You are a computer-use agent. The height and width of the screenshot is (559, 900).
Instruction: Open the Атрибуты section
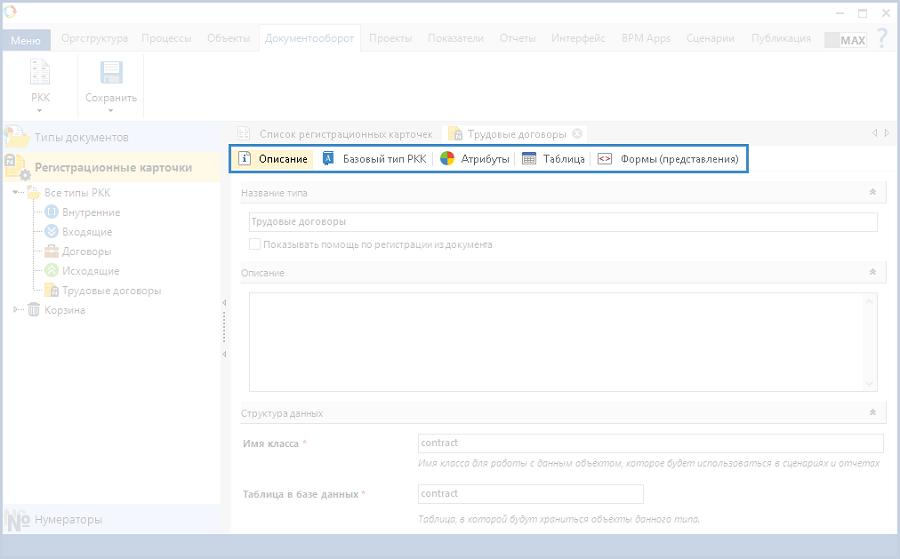pos(475,159)
